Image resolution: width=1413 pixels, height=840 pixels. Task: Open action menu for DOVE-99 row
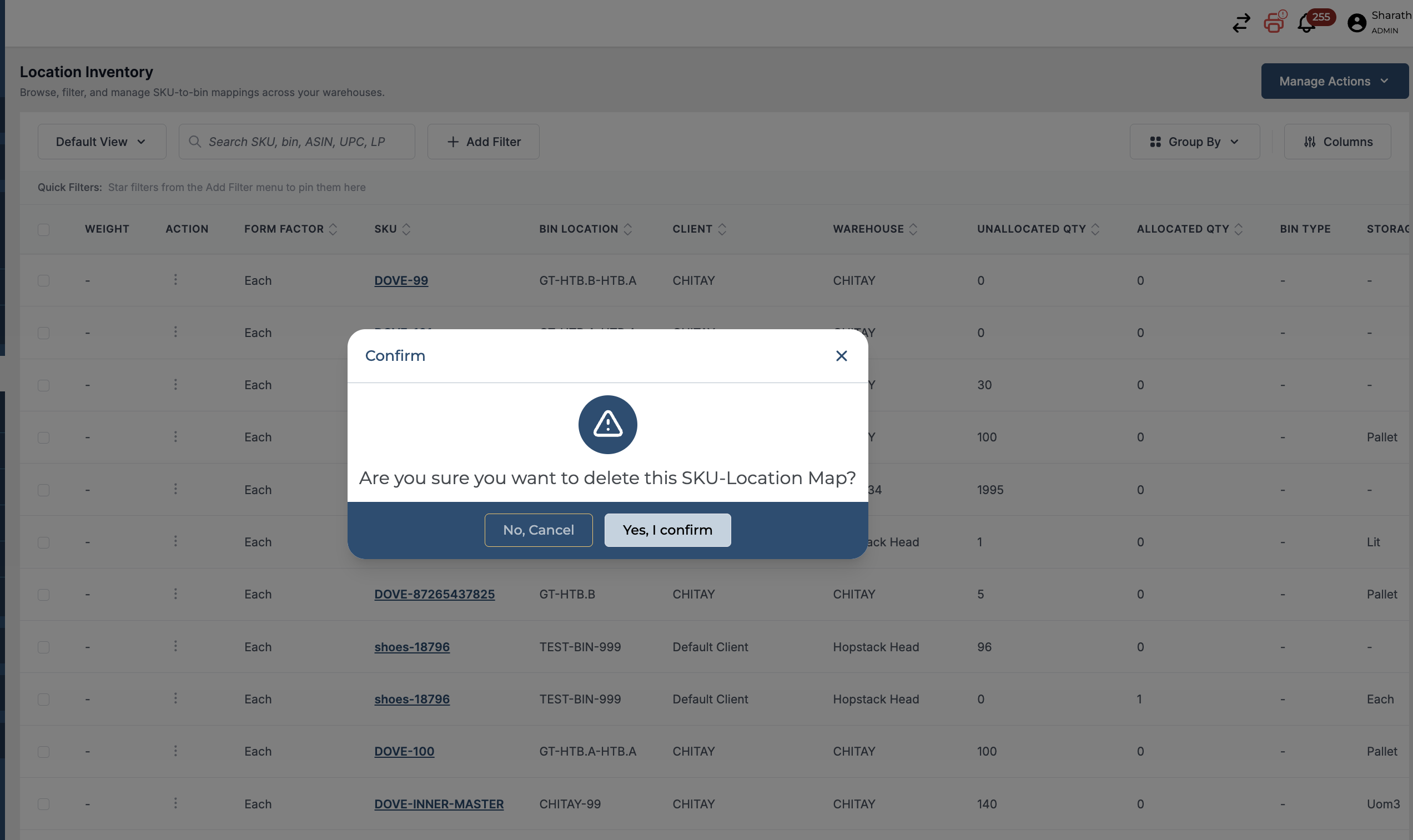tap(175, 280)
